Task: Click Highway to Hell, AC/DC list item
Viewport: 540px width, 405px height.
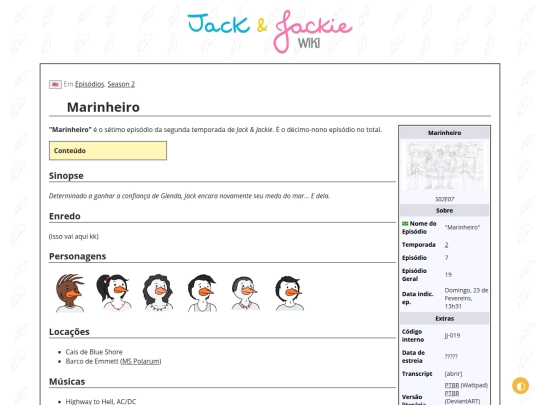Action: (101, 402)
